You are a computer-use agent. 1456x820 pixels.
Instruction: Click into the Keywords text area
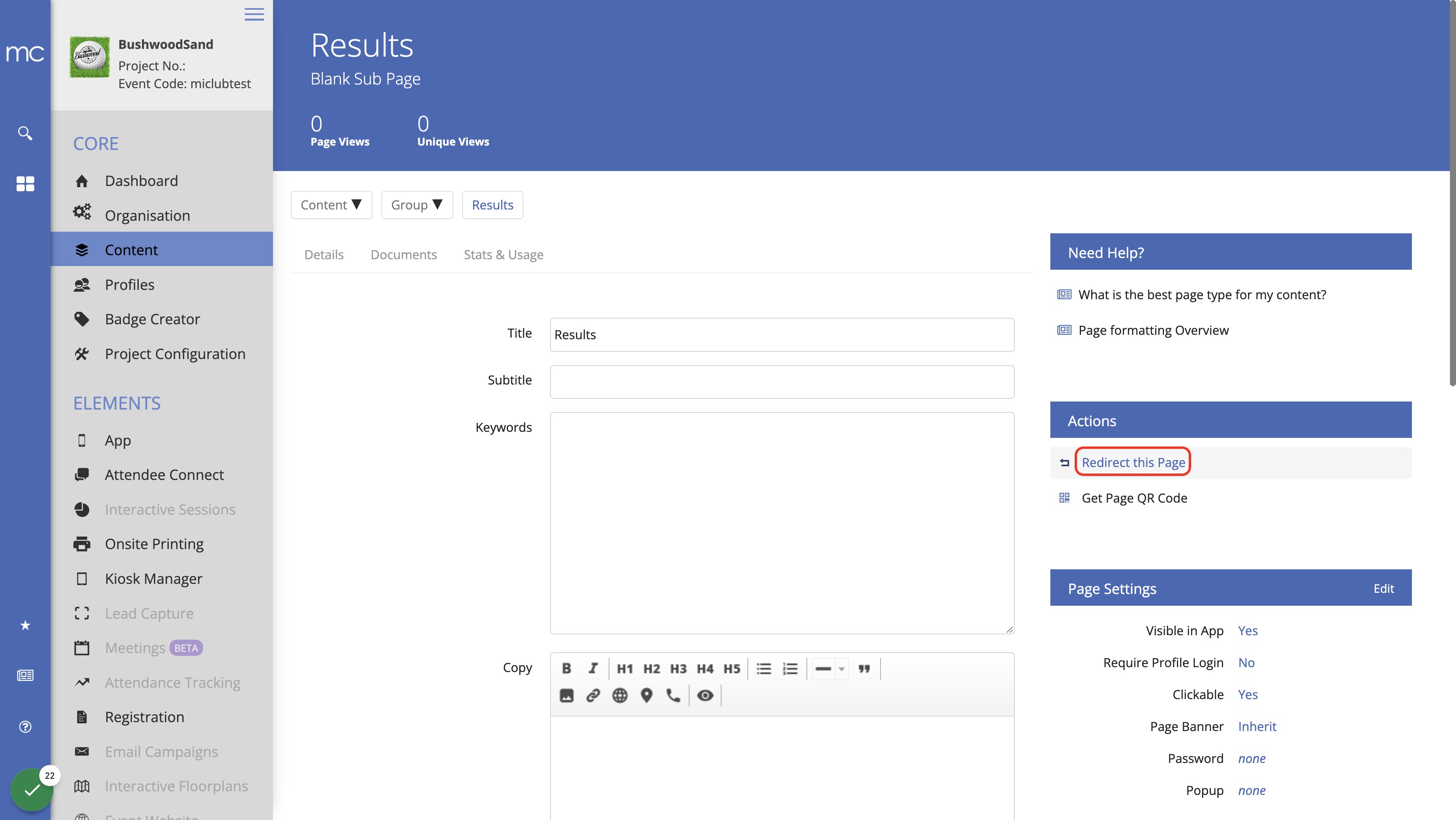click(x=782, y=523)
